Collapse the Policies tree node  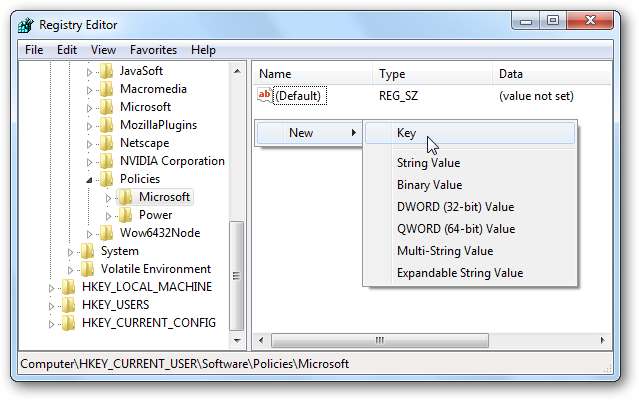90,179
